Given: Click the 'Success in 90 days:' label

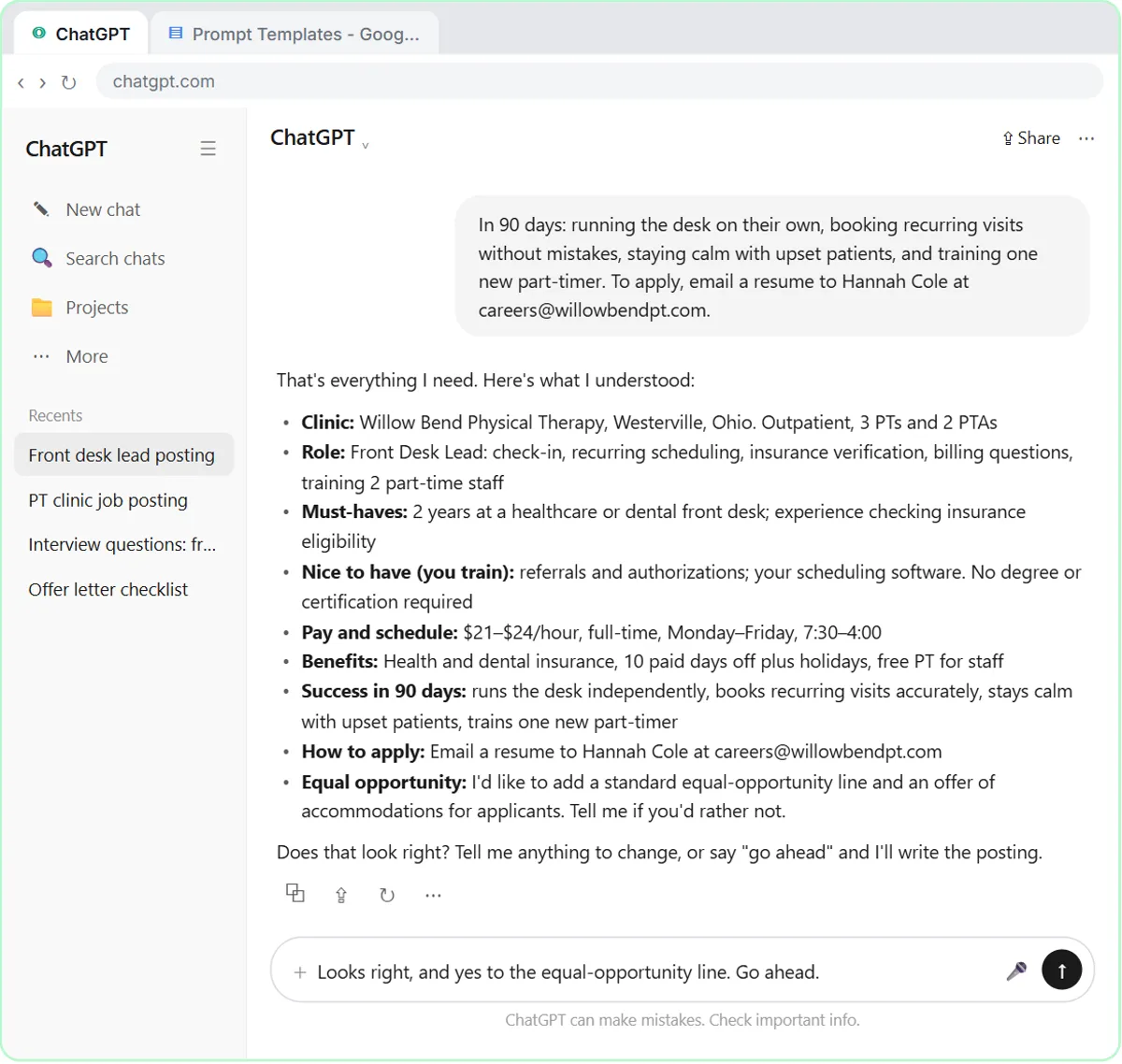Looking at the screenshot, I should pyautogui.click(x=383, y=692).
